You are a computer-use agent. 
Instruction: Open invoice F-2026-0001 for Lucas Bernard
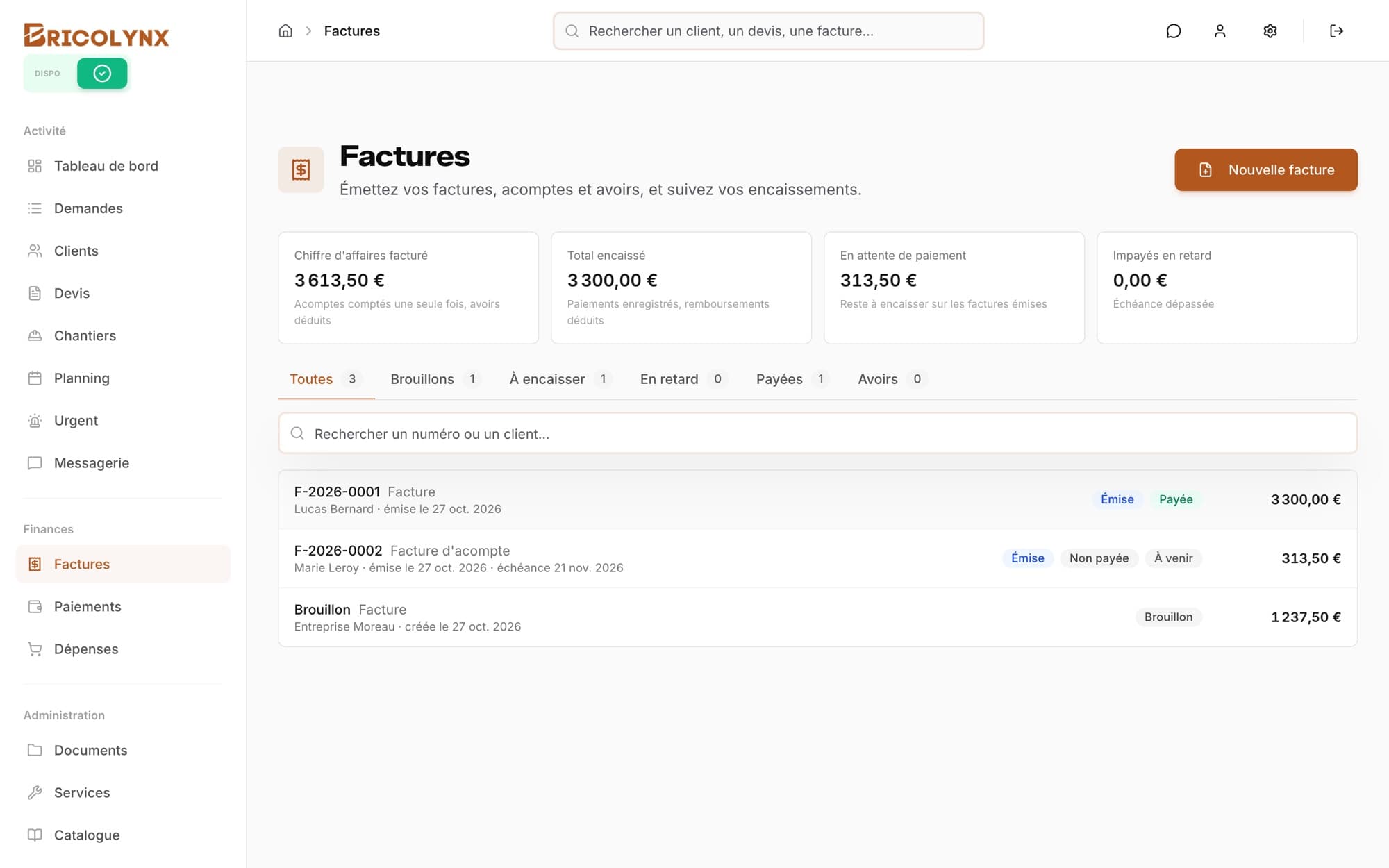pyautogui.click(x=817, y=500)
